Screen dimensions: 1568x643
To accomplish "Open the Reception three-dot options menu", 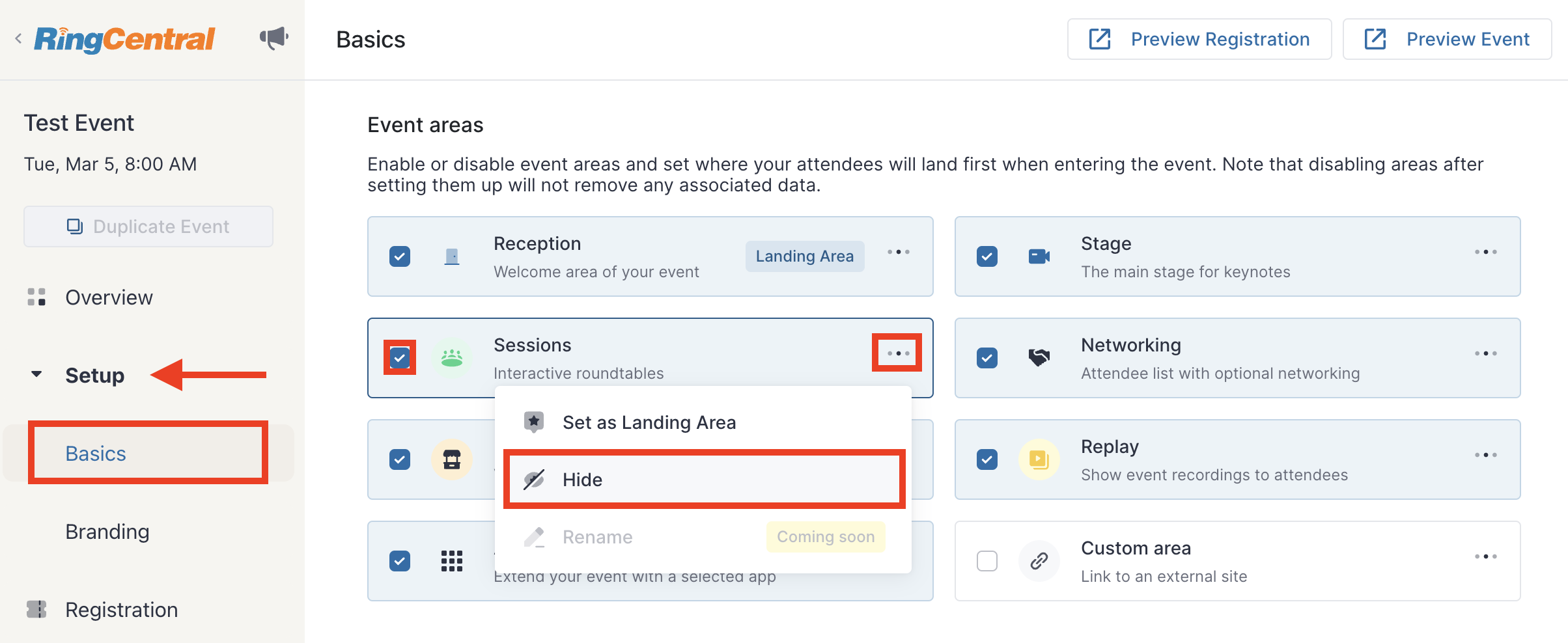I will (899, 252).
